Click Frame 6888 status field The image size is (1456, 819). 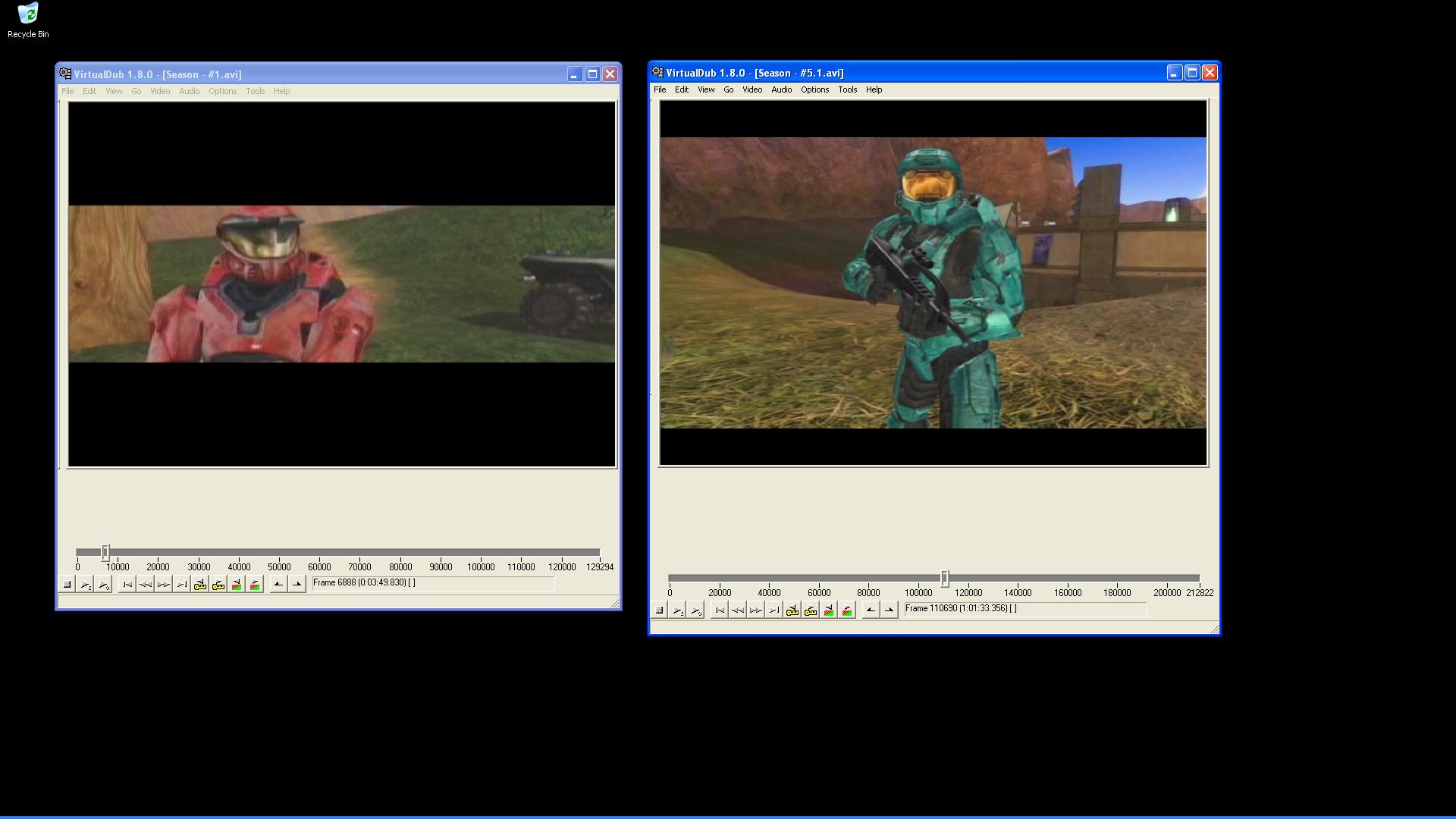click(x=433, y=583)
